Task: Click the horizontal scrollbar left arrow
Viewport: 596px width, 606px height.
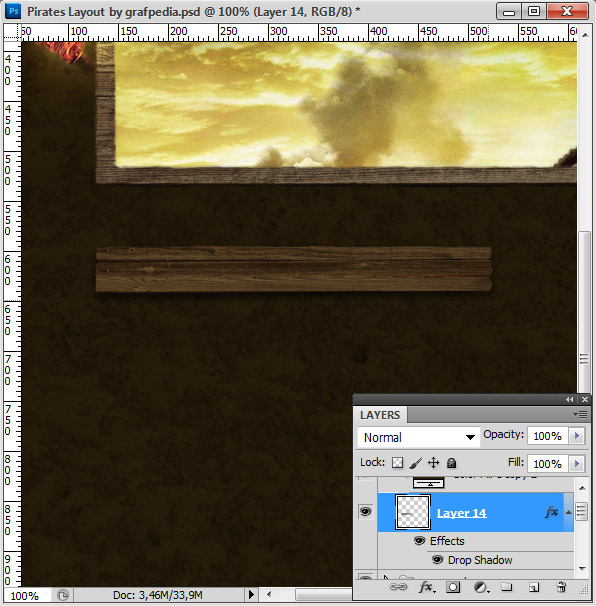Action: click(269, 594)
